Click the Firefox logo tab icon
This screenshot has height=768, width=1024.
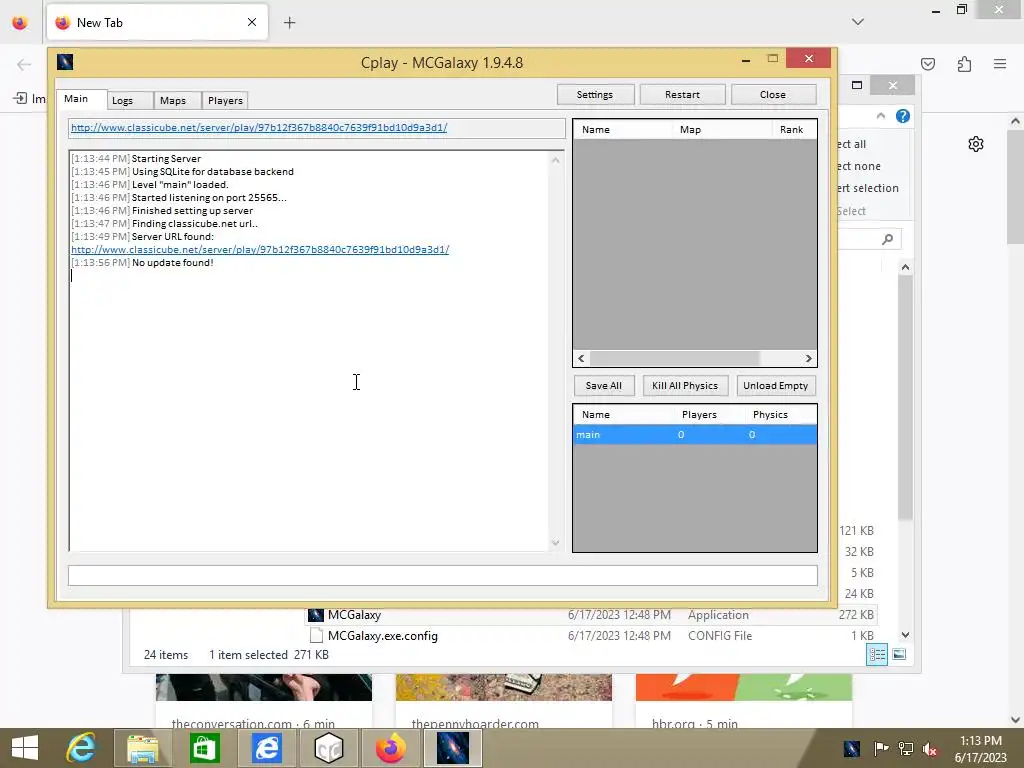click(x=20, y=22)
